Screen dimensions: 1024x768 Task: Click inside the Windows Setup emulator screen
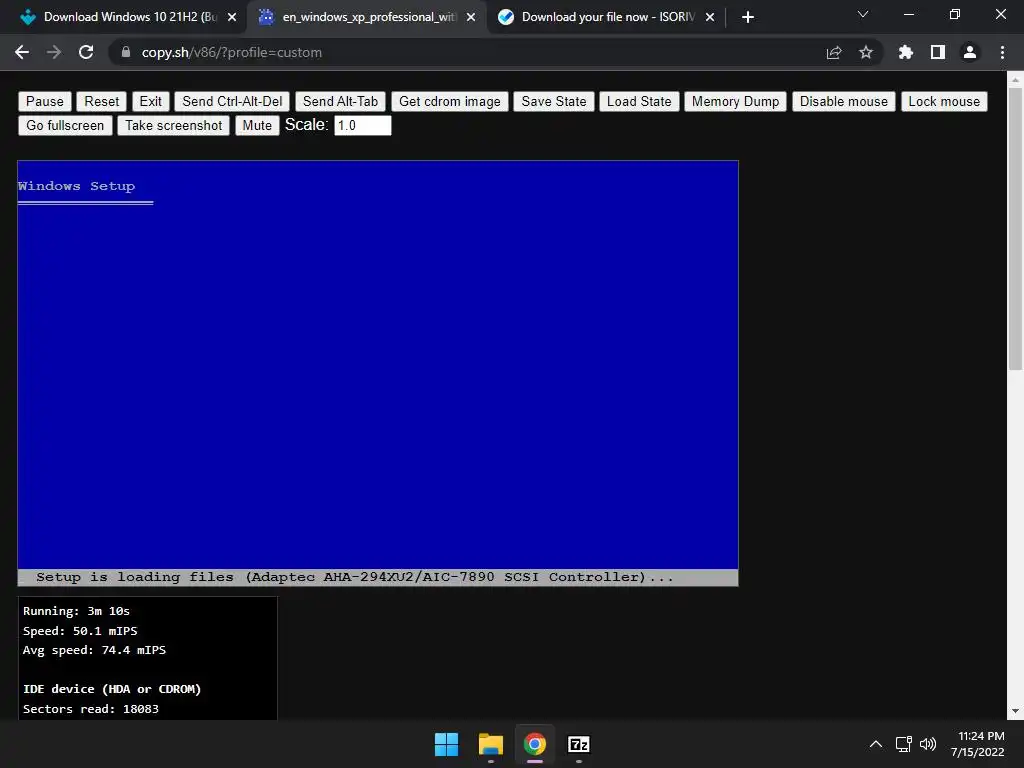[x=377, y=373]
